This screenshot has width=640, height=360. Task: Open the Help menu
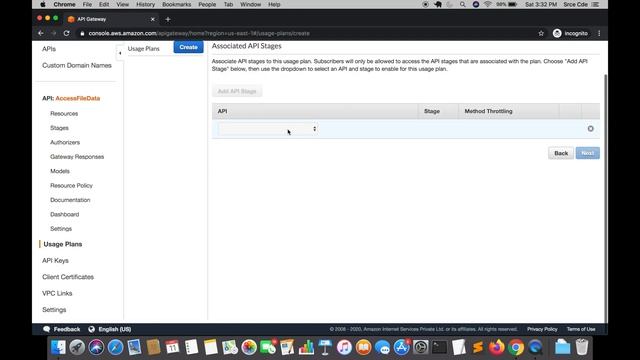[274, 4]
